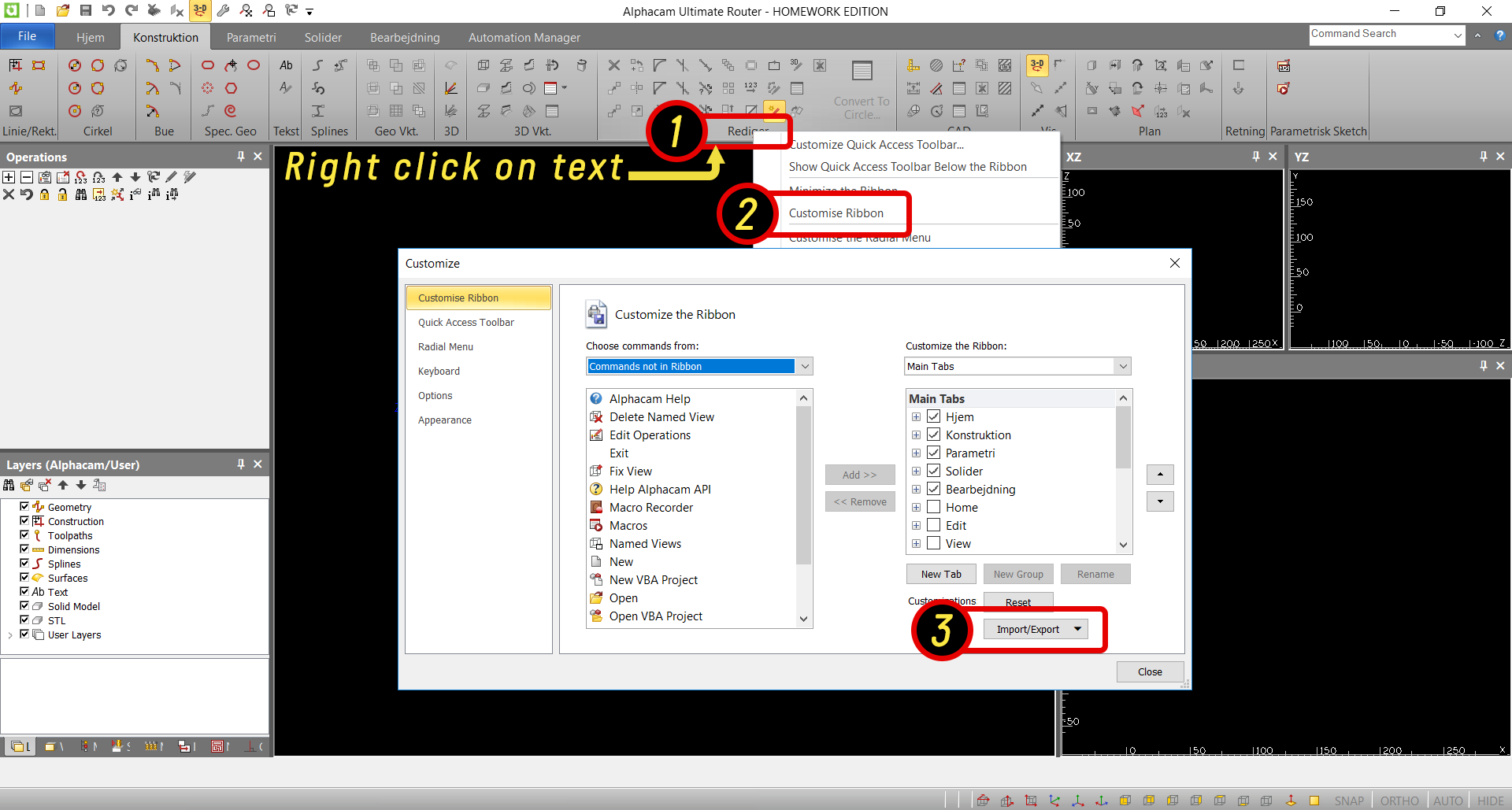Toggle the Geometry layer checkbox
Image resolution: width=1512 pixels, height=810 pixels.
tap(24, 506)
